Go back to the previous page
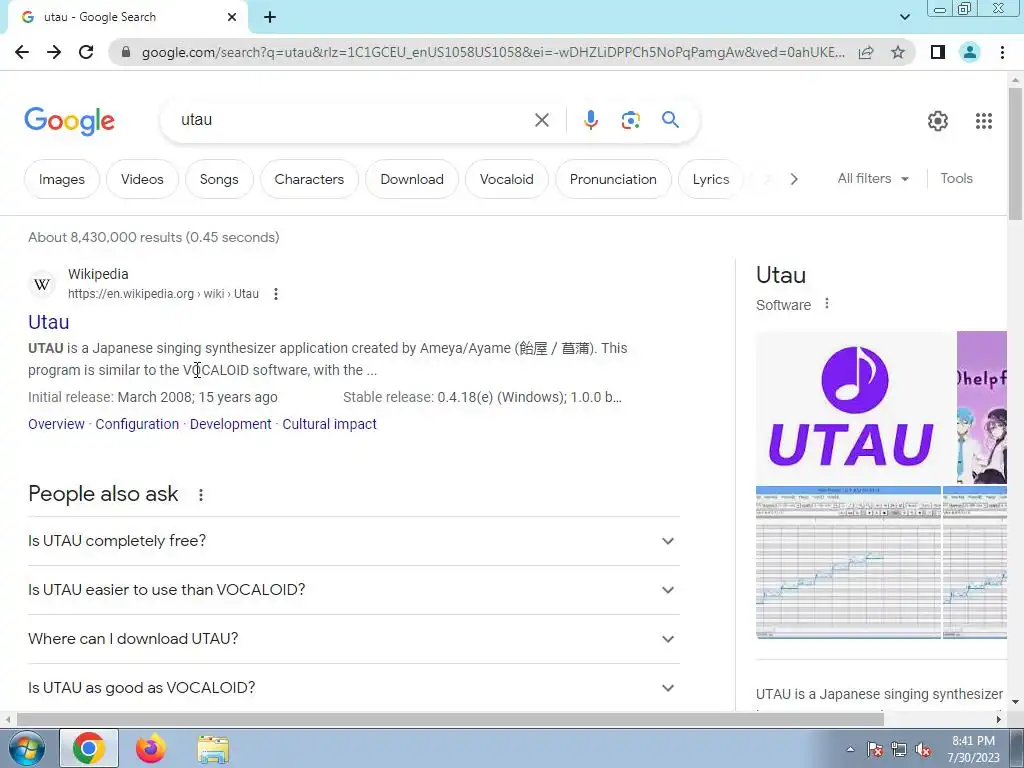The width and height of the screenshot is (1024, 768). tap(22, 52)
